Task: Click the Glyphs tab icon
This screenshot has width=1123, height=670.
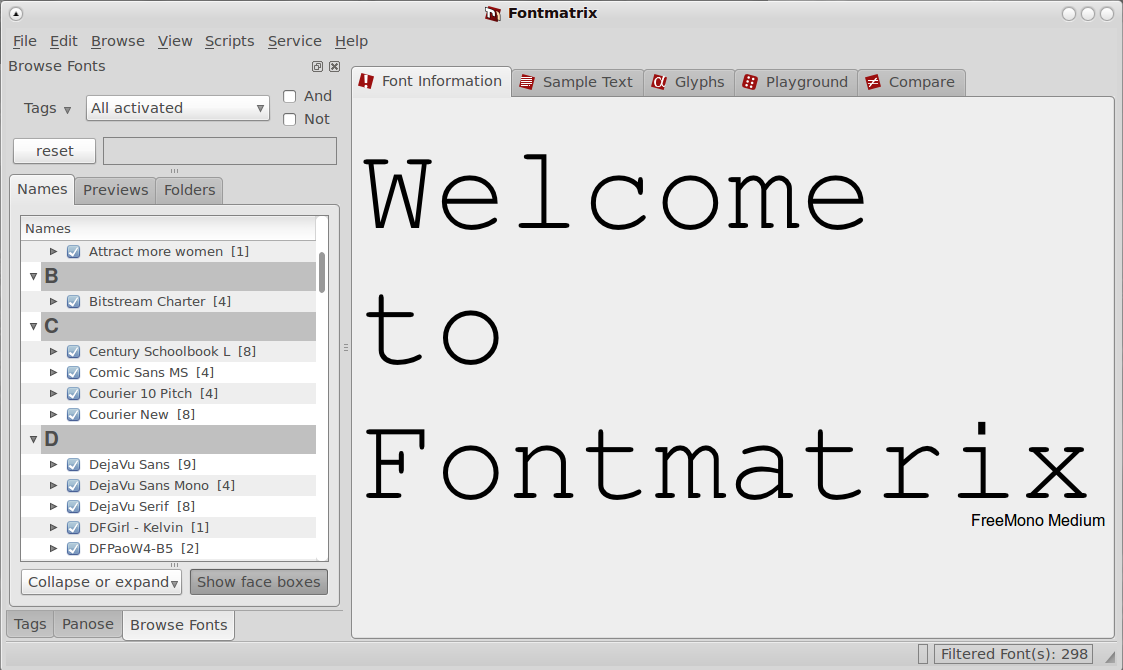Action: click(659, 82)
